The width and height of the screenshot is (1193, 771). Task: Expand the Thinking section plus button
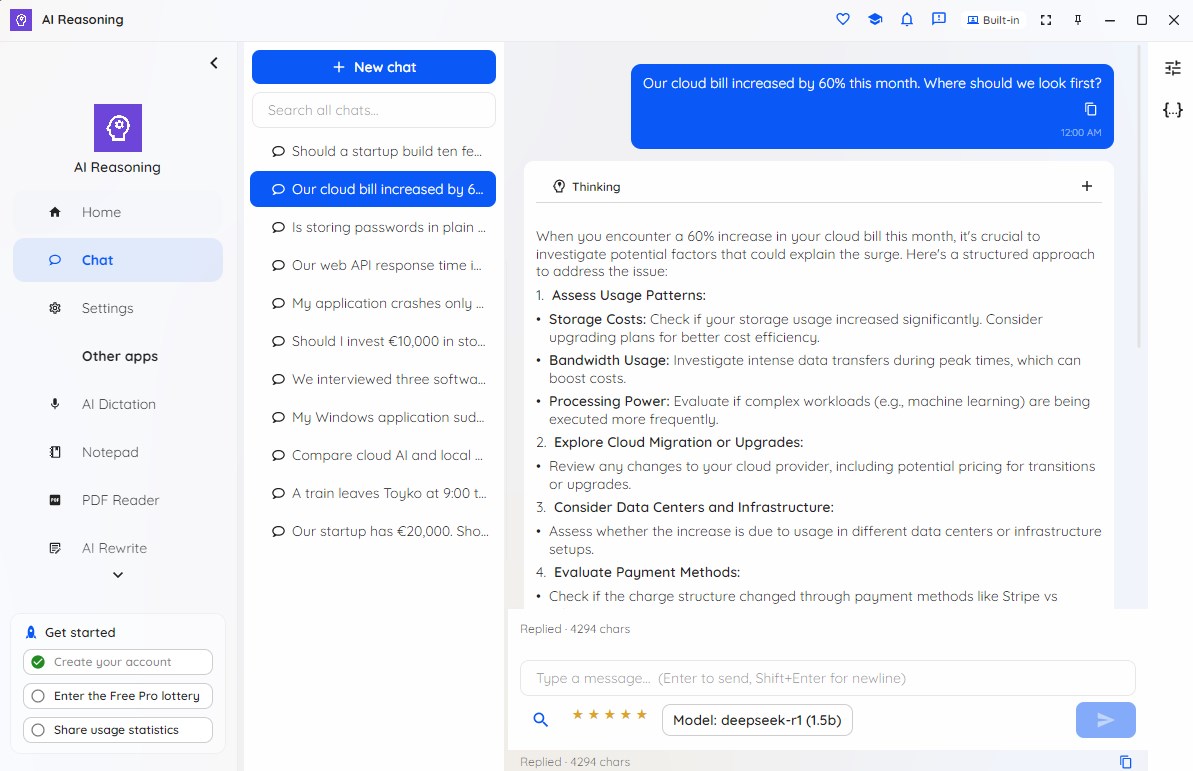[1086, 186]
